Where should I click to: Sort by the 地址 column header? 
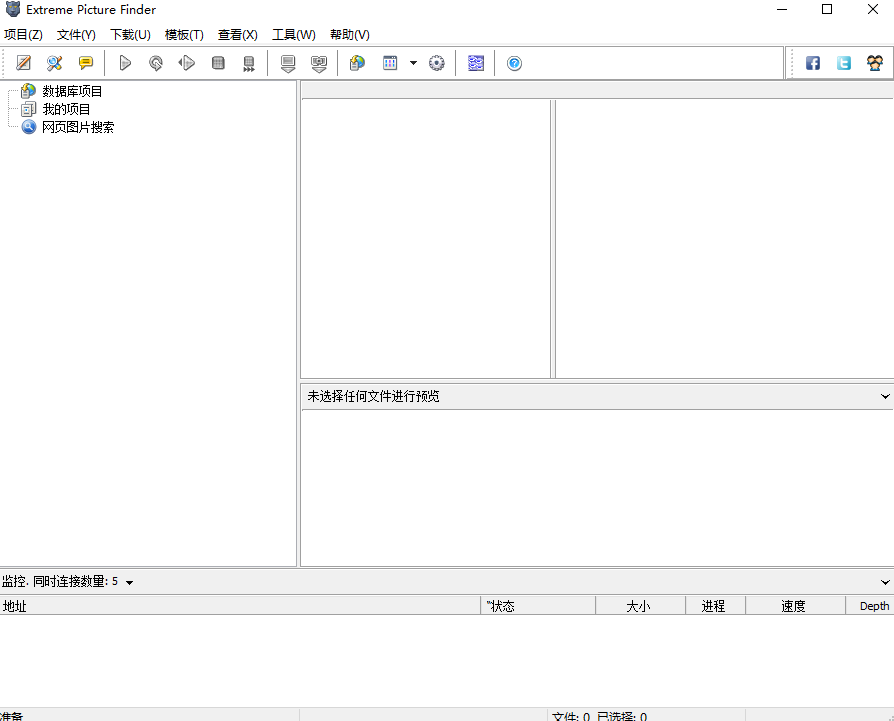point(240,606)
